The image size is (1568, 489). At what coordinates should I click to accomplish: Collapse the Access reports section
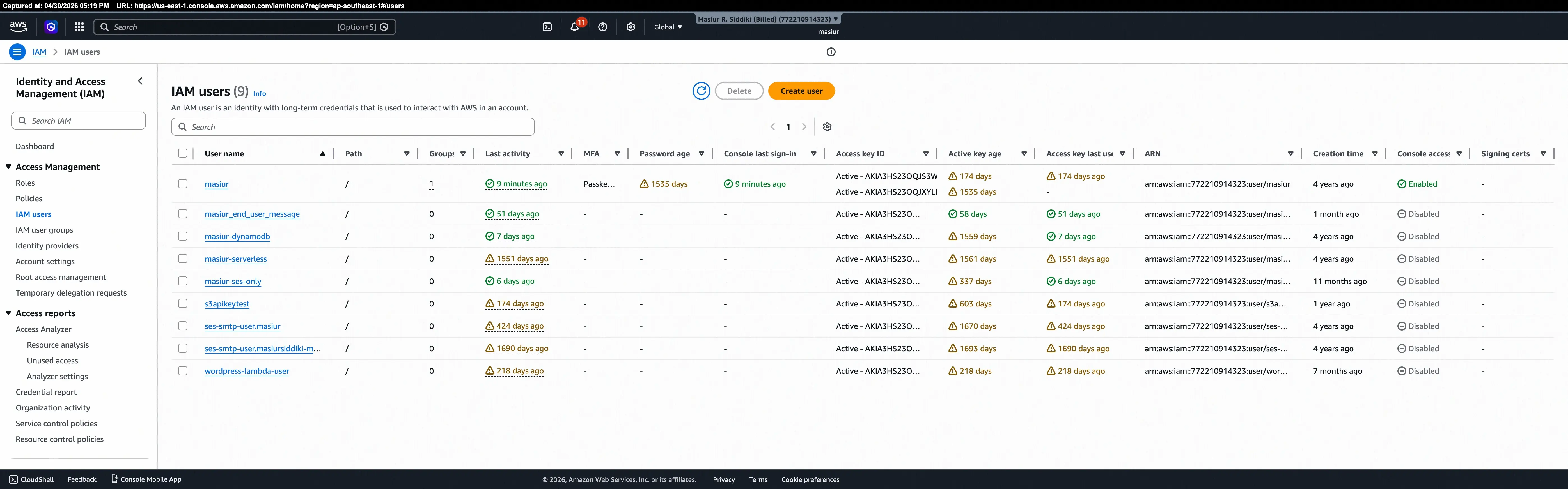click(x=8, y=313)
